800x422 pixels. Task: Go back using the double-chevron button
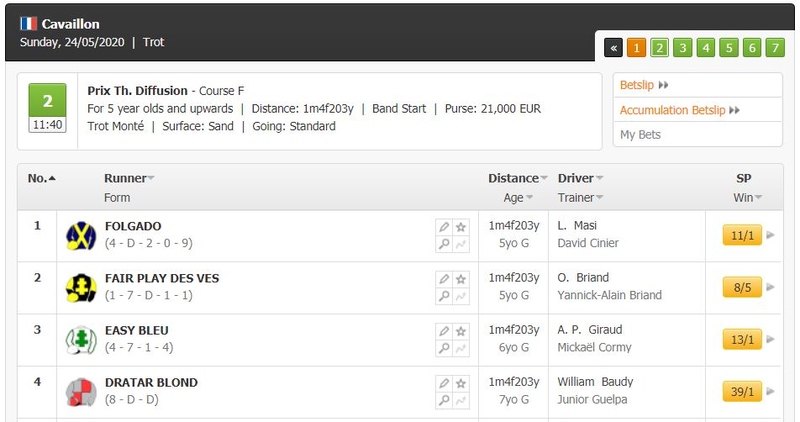(613, 48)
